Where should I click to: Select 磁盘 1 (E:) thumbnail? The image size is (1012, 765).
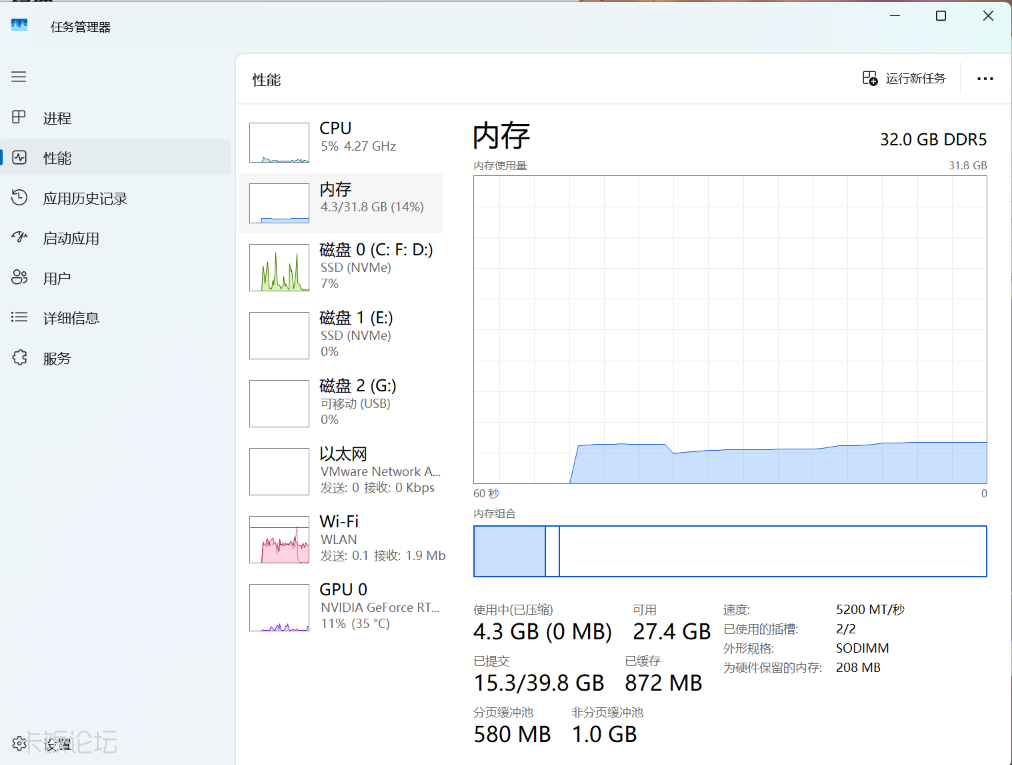[x=279, y=336]
